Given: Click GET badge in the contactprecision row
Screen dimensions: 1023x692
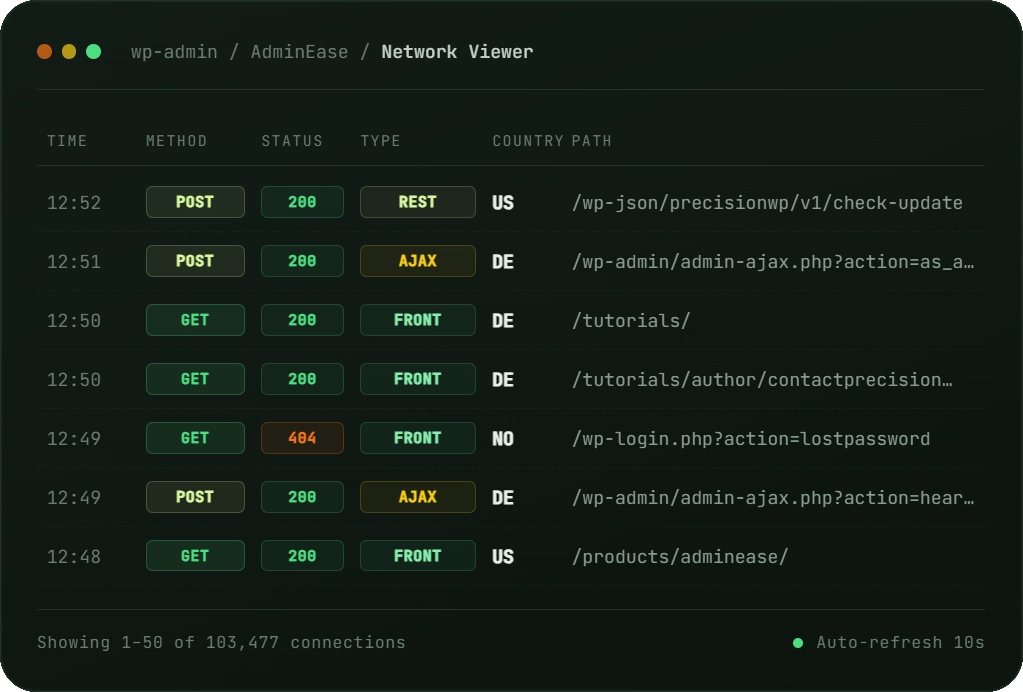Looking at the screenshot, I should coord(195,379).
